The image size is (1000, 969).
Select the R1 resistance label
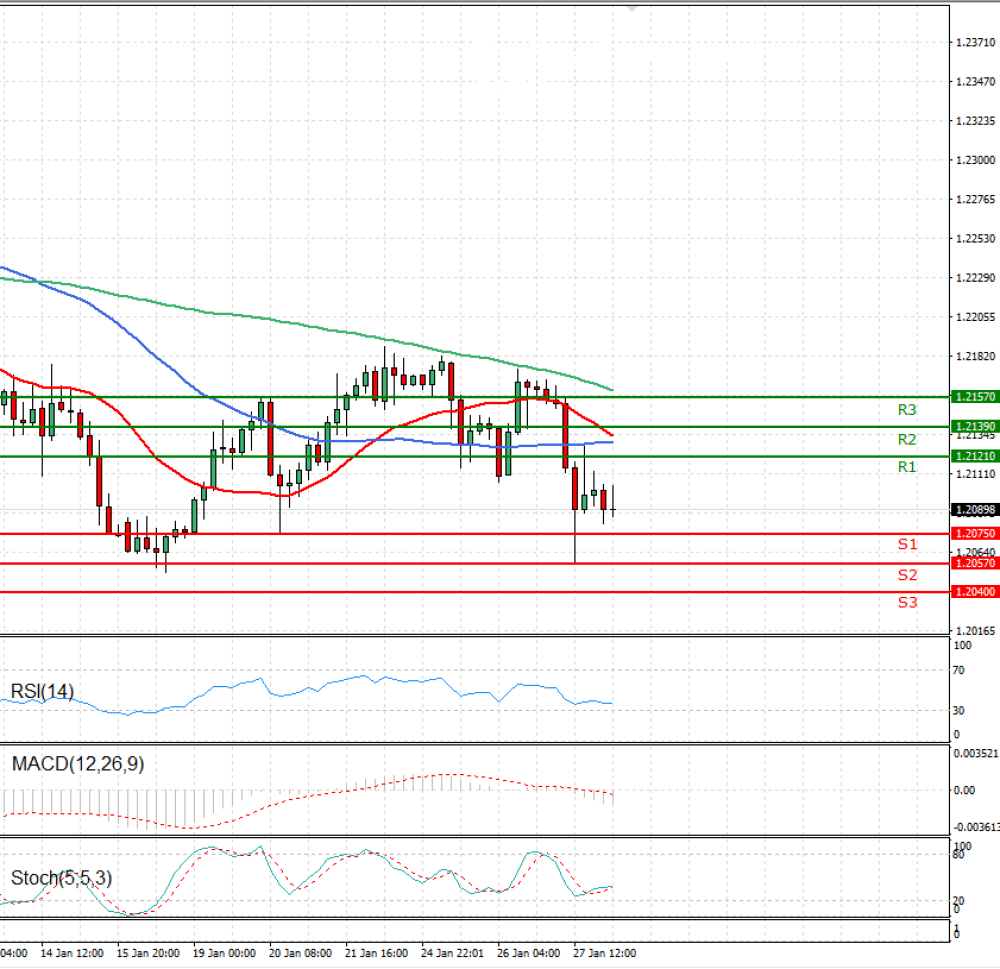click(907, 467)
